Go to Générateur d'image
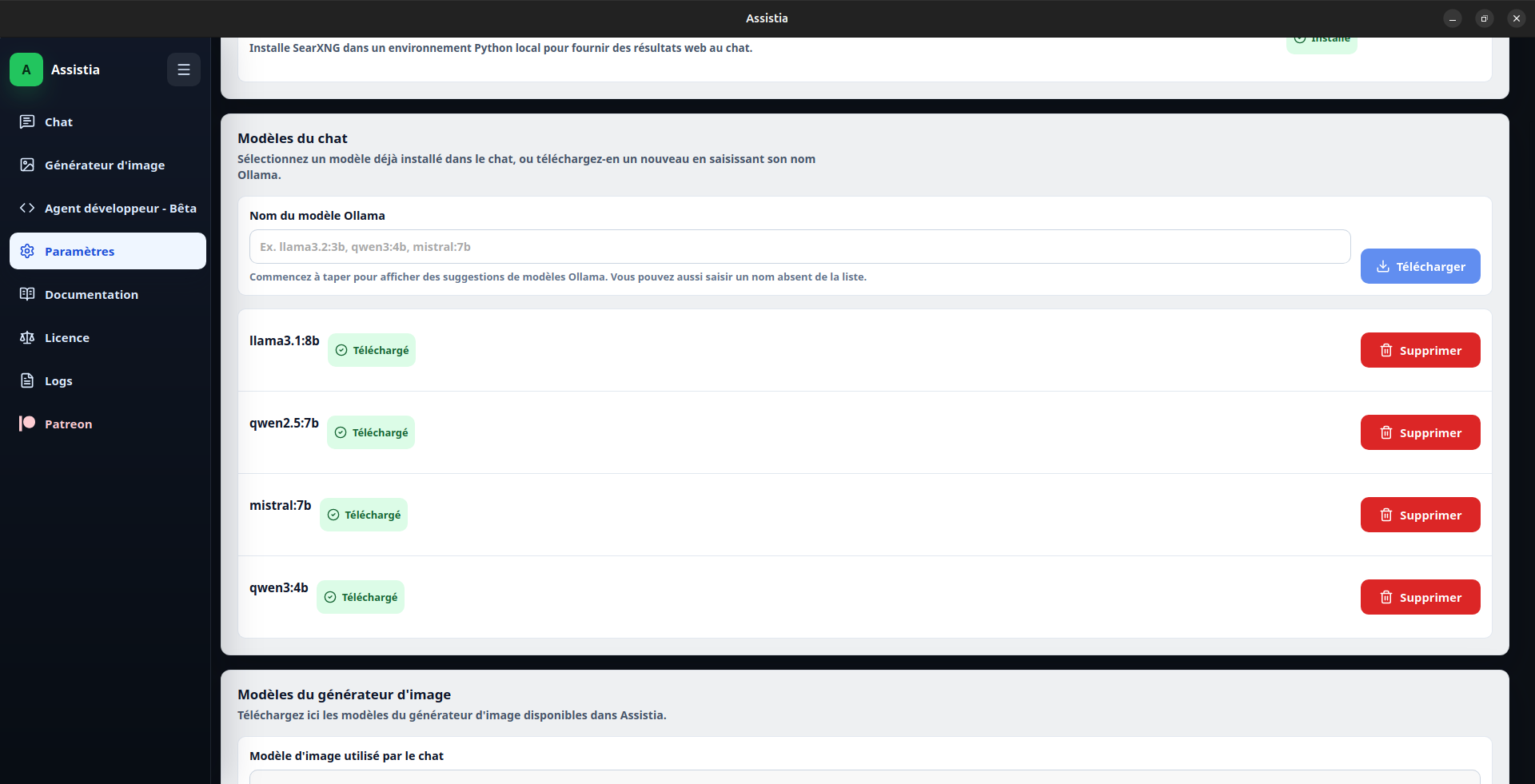The image size is (1535, 784). pos(108,165)
